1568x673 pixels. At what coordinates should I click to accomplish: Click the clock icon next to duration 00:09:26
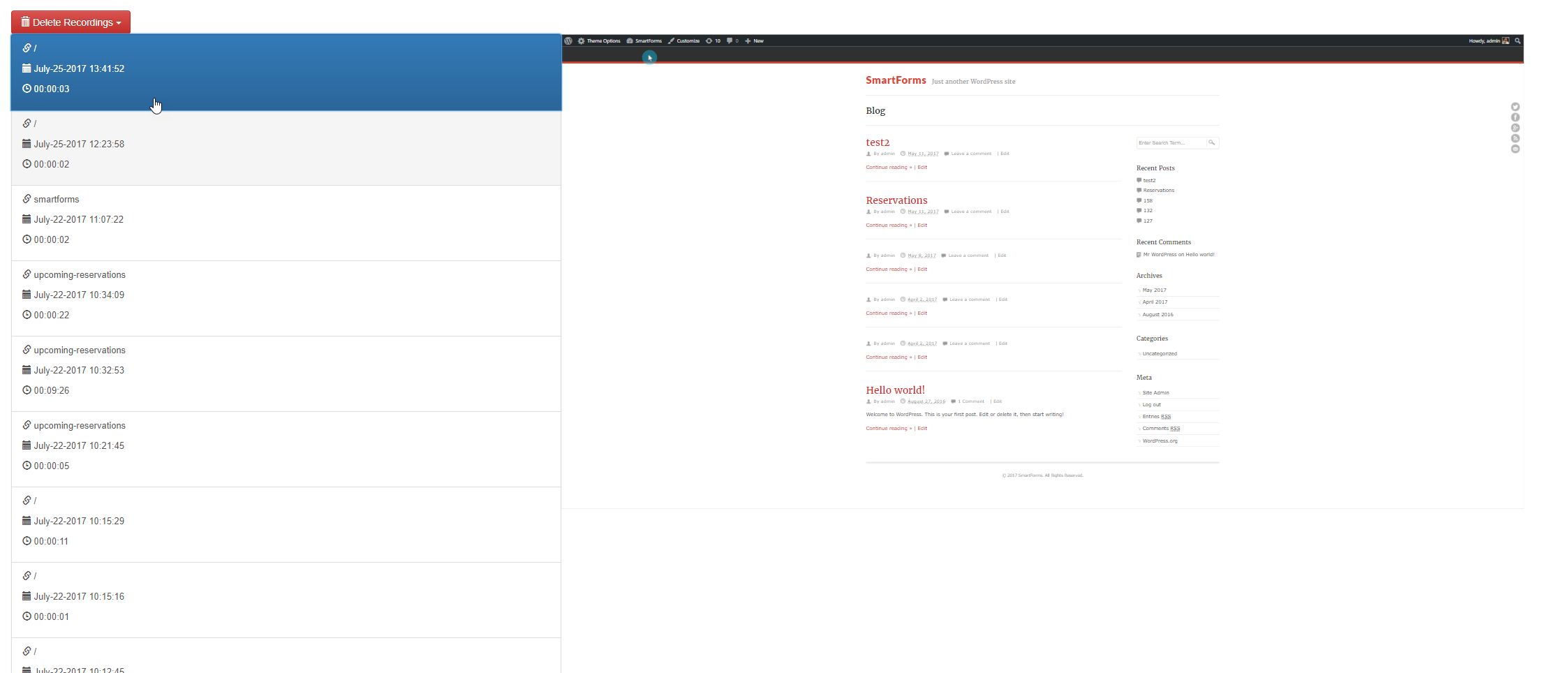[27, 390]
